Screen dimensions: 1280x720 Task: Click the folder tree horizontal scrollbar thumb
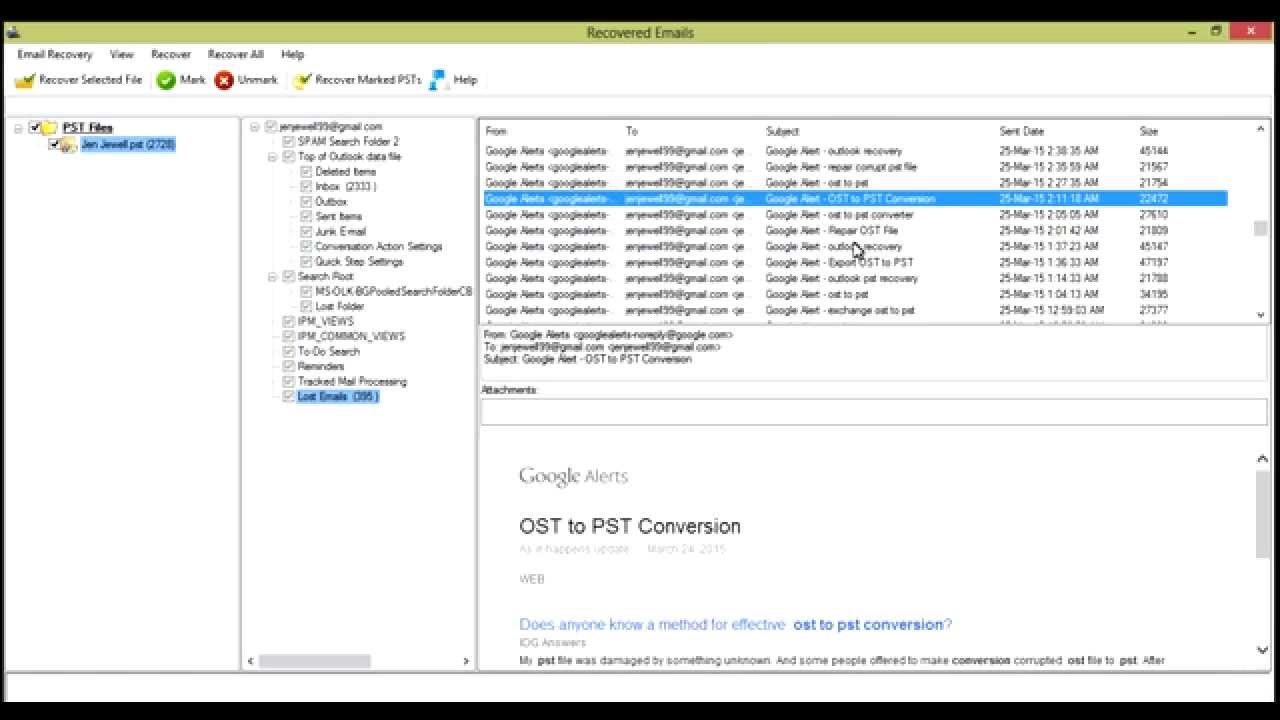tap(315, 661)
